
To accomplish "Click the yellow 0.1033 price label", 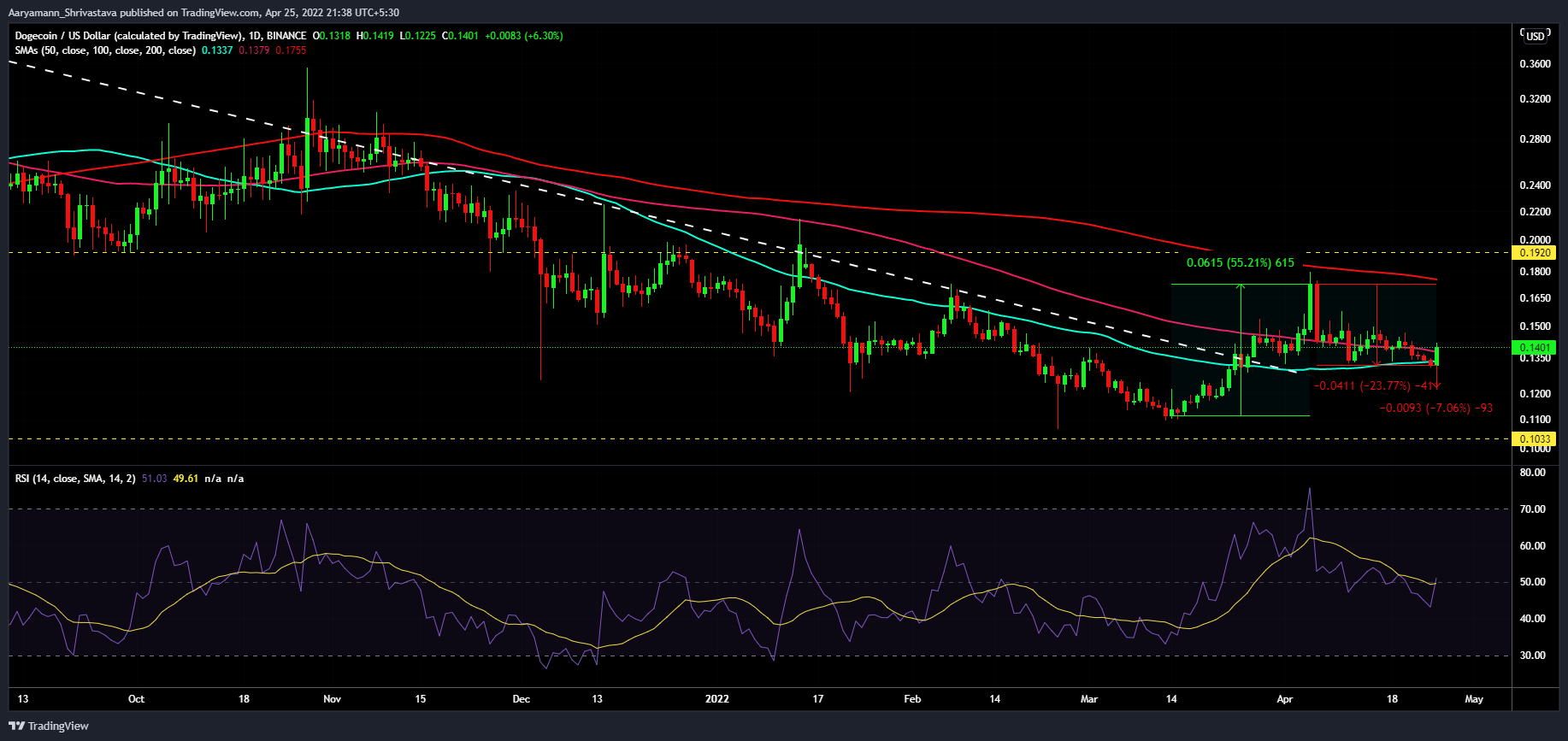I will pos(1535,439).
